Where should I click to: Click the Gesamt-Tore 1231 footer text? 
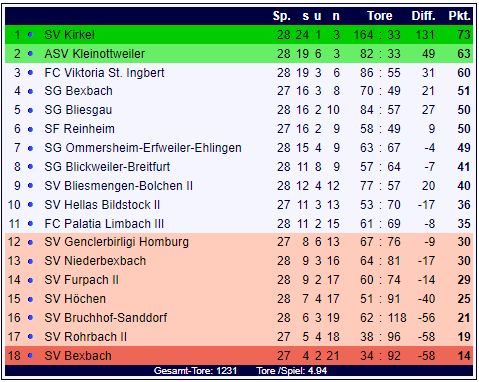[195, 370]
